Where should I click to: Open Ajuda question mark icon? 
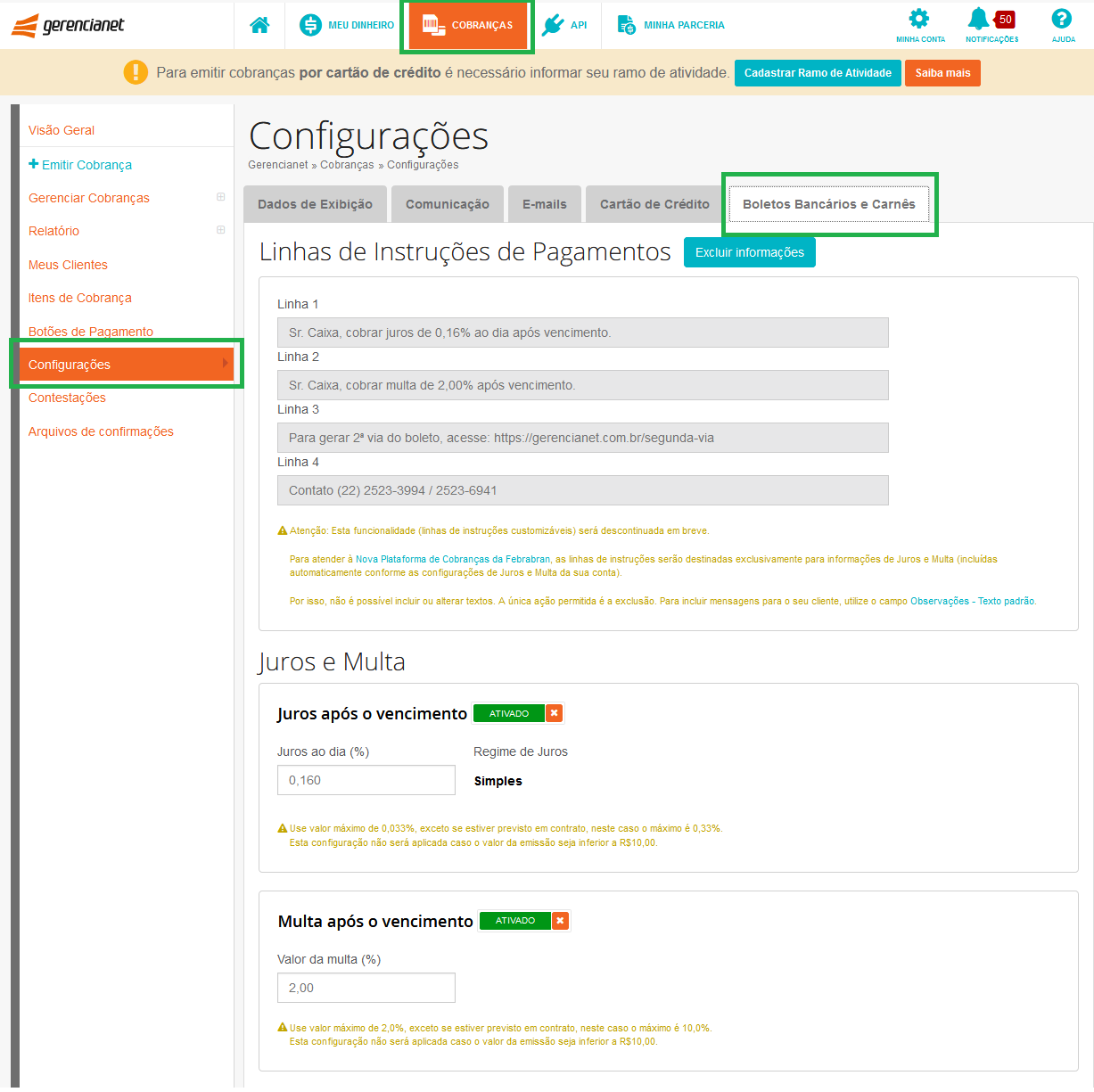(1061, 19)
